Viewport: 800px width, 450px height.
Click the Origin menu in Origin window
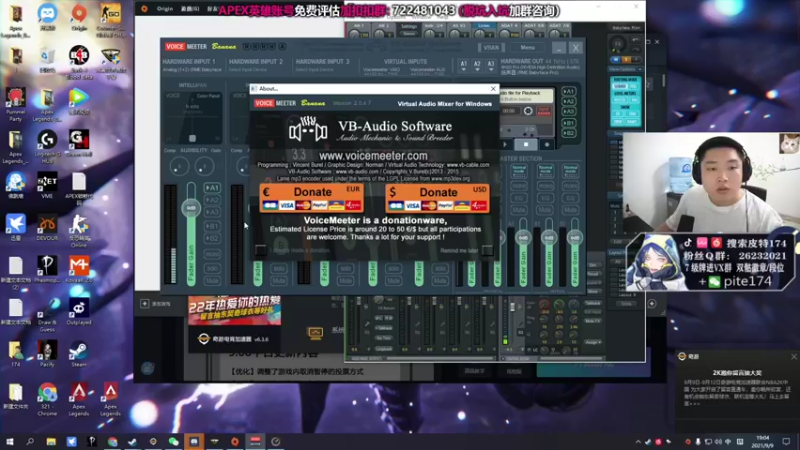point(164,9)
